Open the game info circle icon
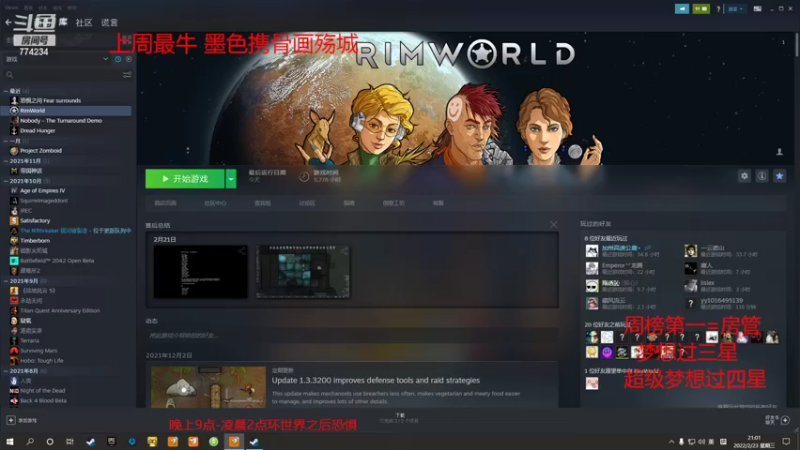800x450 pixels. click(762, 176)
